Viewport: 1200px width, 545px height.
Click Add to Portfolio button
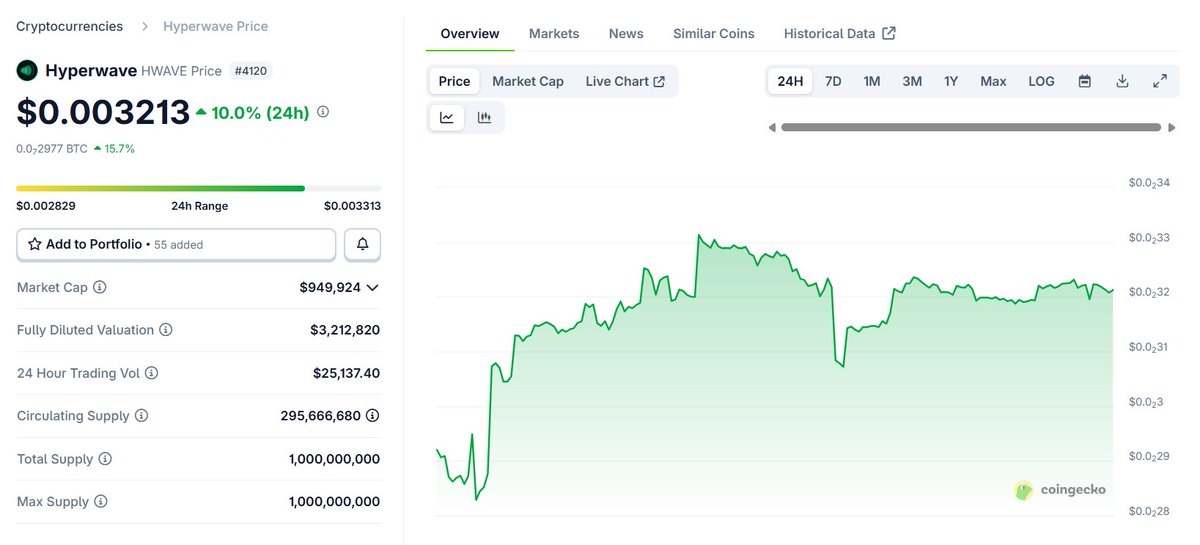coord(176,244)
